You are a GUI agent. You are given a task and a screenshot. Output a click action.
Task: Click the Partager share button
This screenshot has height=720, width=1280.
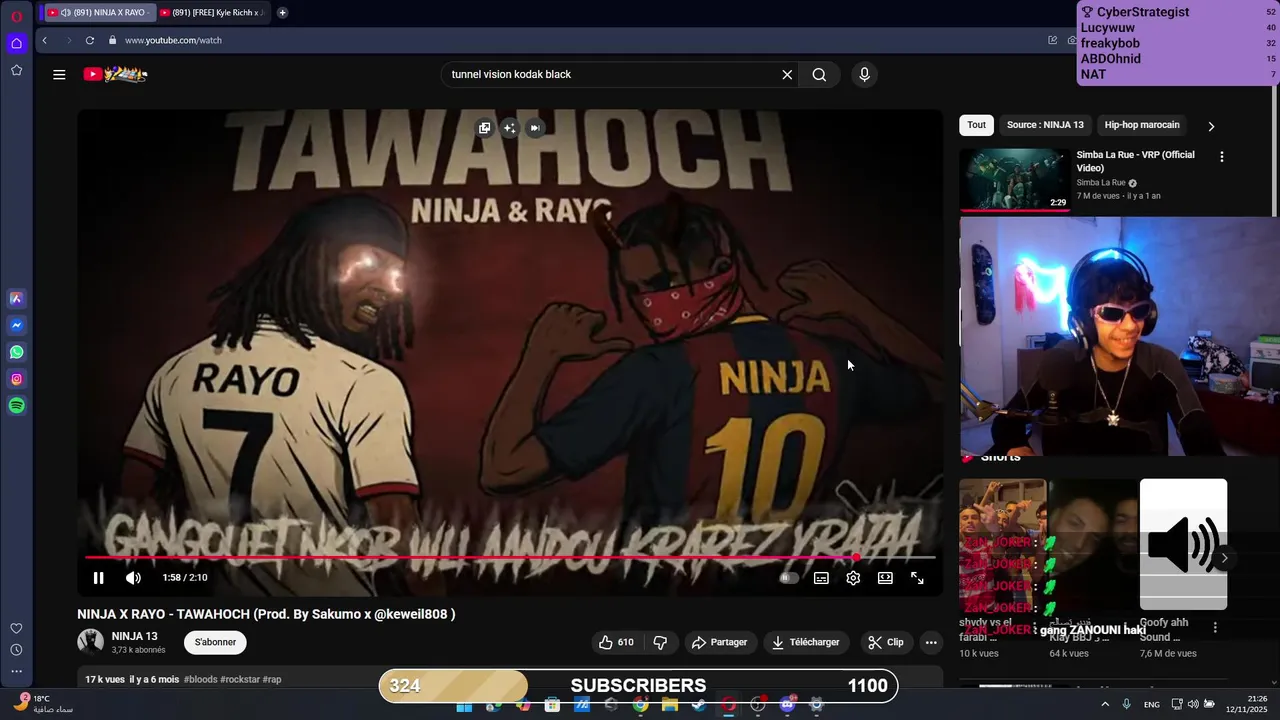coord(719,642)
